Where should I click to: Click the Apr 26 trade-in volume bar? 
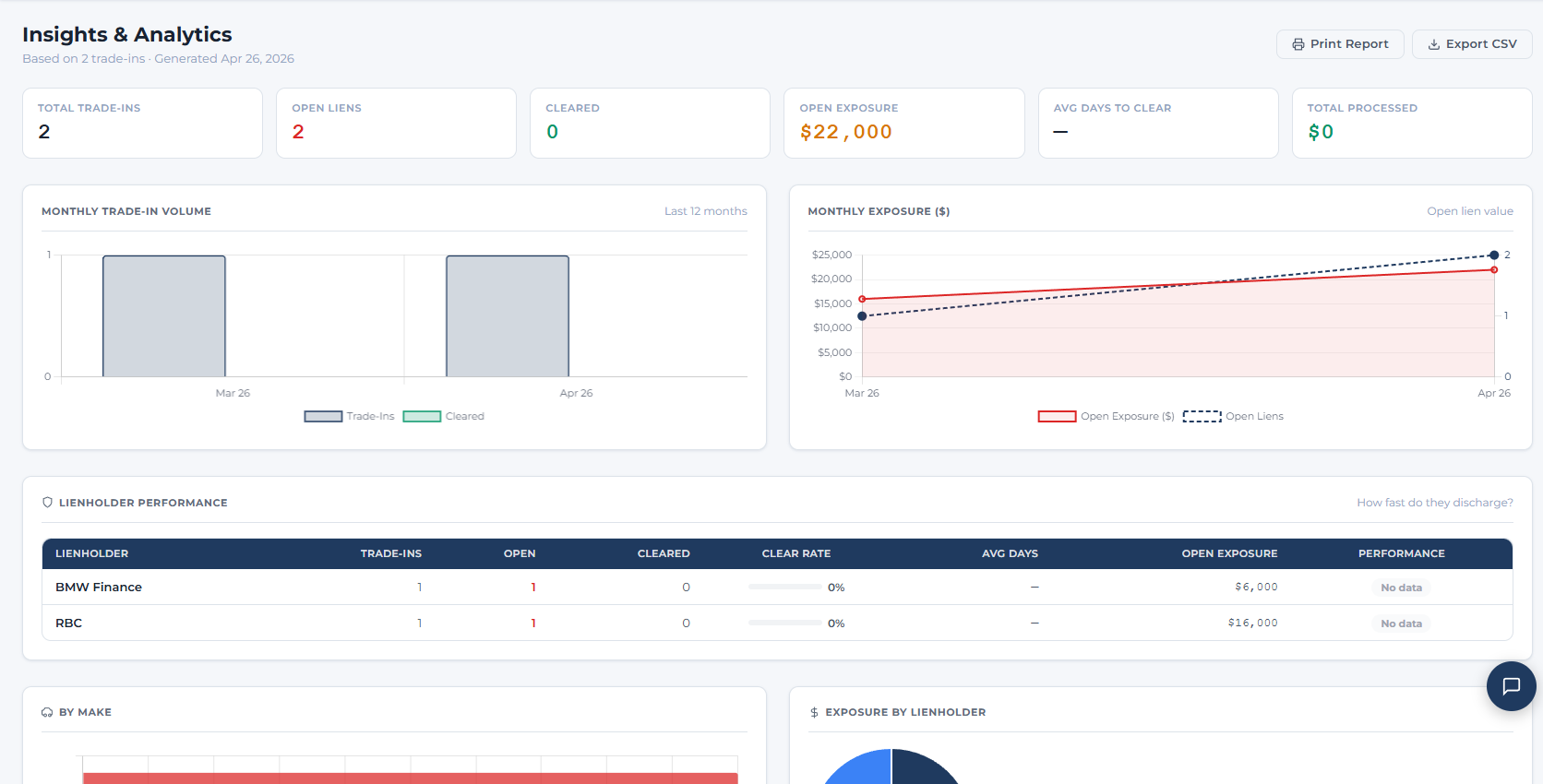coord(508,315)
